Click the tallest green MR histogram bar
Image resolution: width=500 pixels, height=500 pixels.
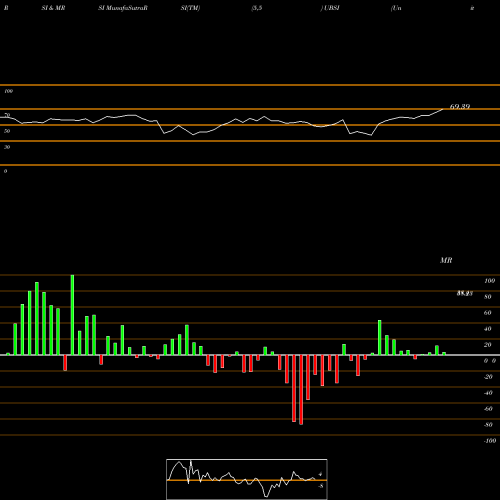pos(72,315)
